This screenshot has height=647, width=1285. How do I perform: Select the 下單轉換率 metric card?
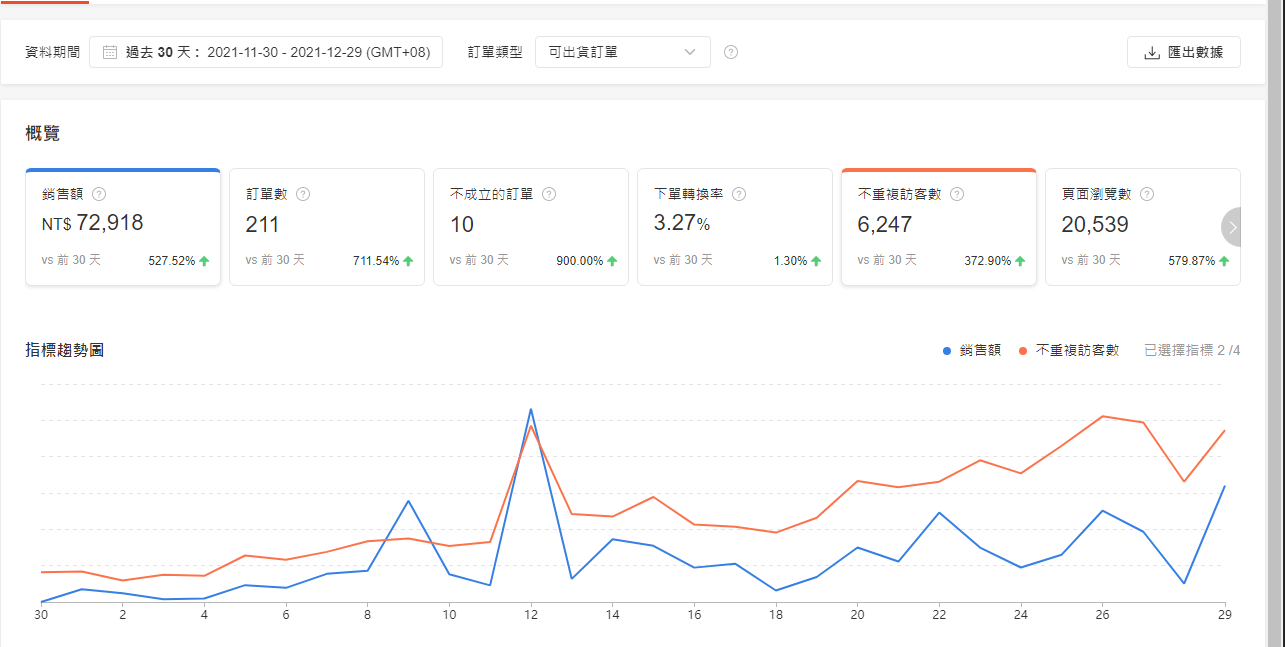(735, 227)
